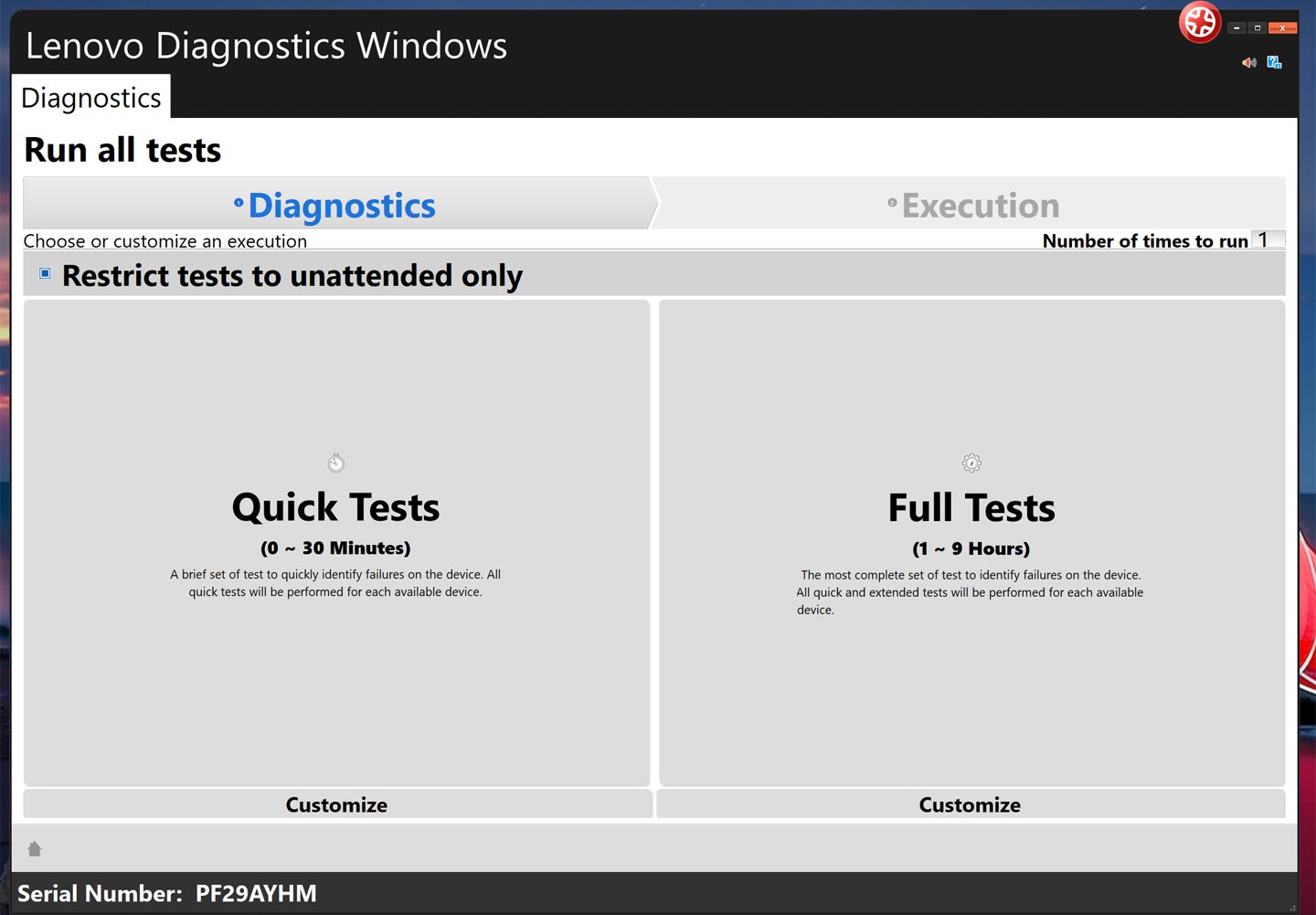Customize the Full Tests execution
This screenshot has width=1316, height=915.
[x=970, y=804]
